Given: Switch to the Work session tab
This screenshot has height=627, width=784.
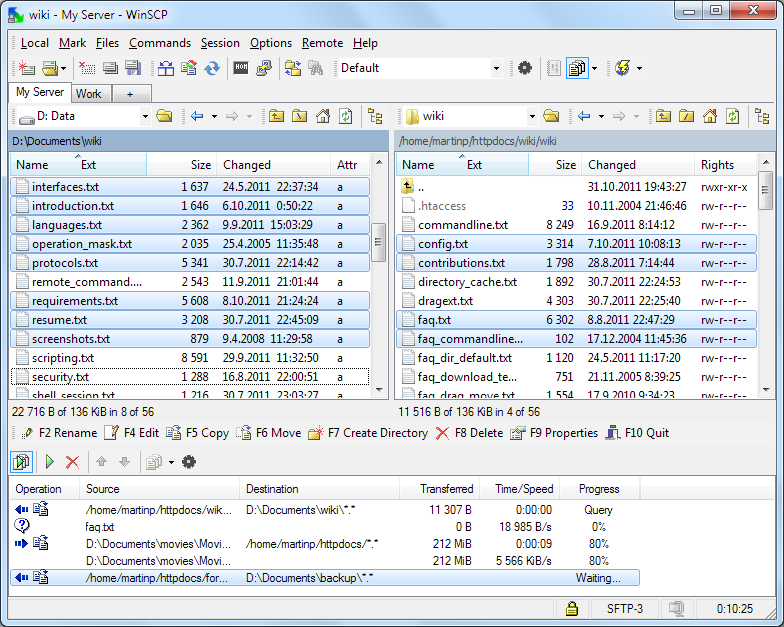Looking at the screenshot, I should click(x=89, y=94).
